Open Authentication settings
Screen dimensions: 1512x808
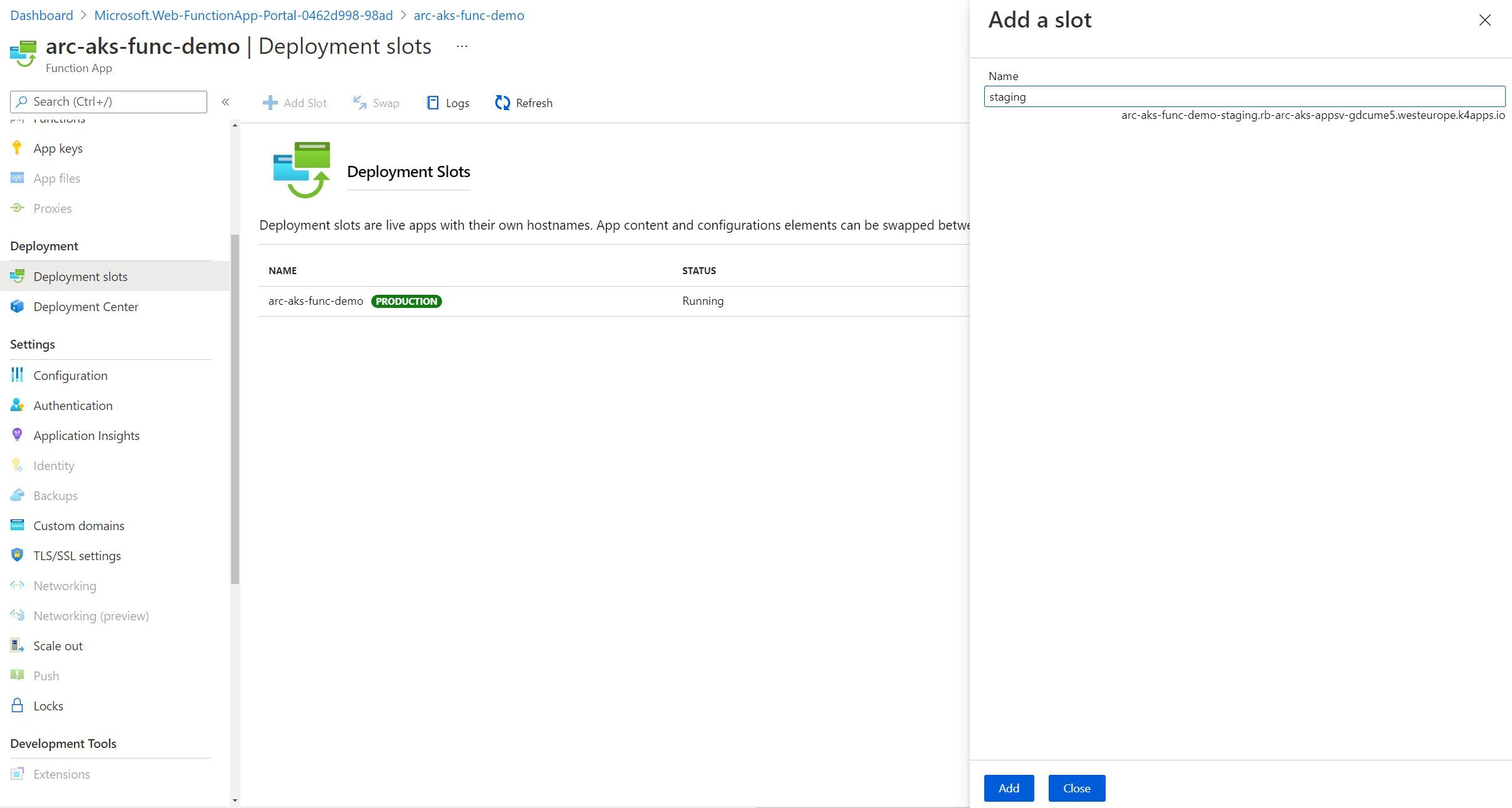click(73, 405)
